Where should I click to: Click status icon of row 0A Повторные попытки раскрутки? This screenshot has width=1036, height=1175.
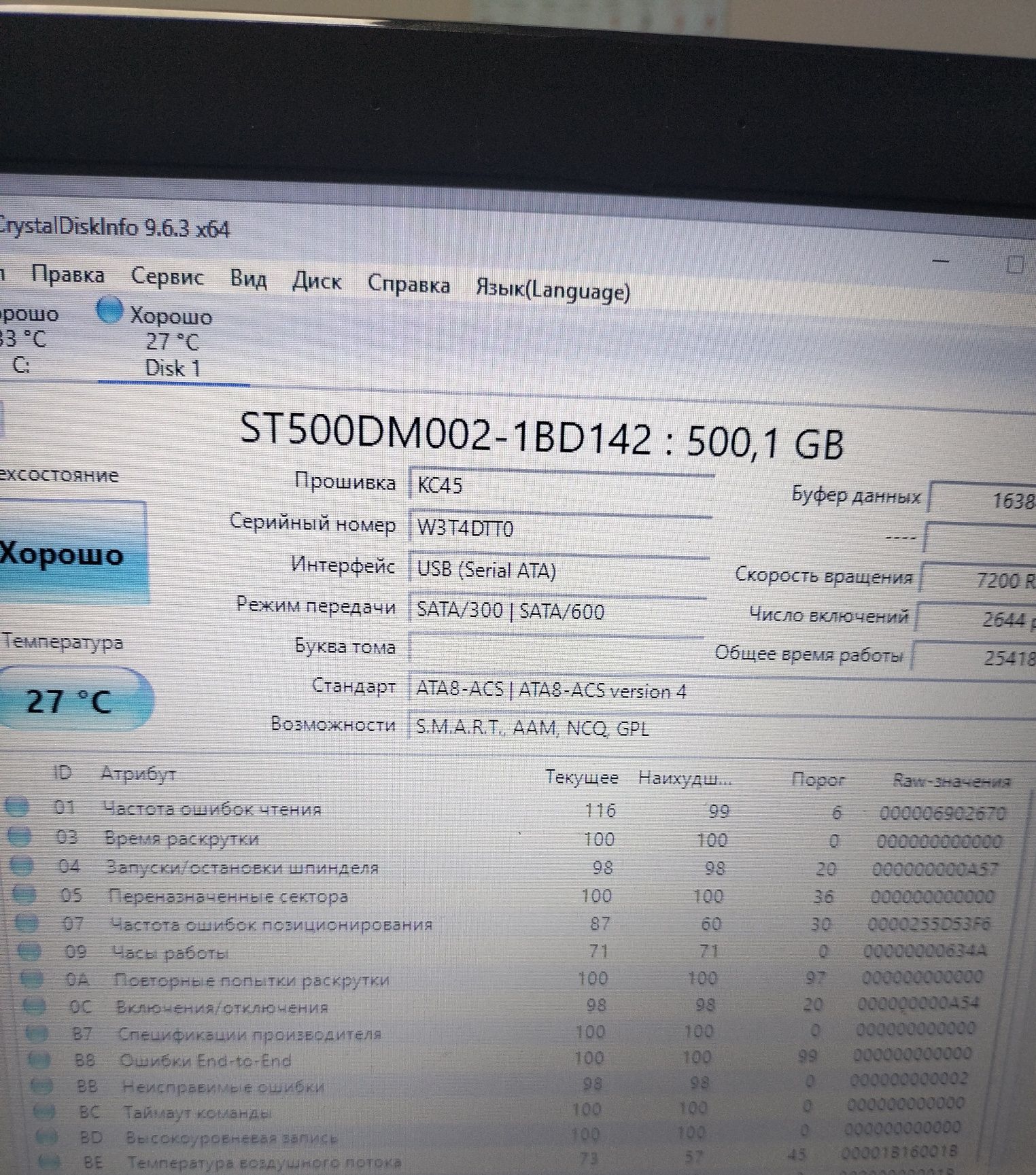pyautogui.click(x=33, y=979)
